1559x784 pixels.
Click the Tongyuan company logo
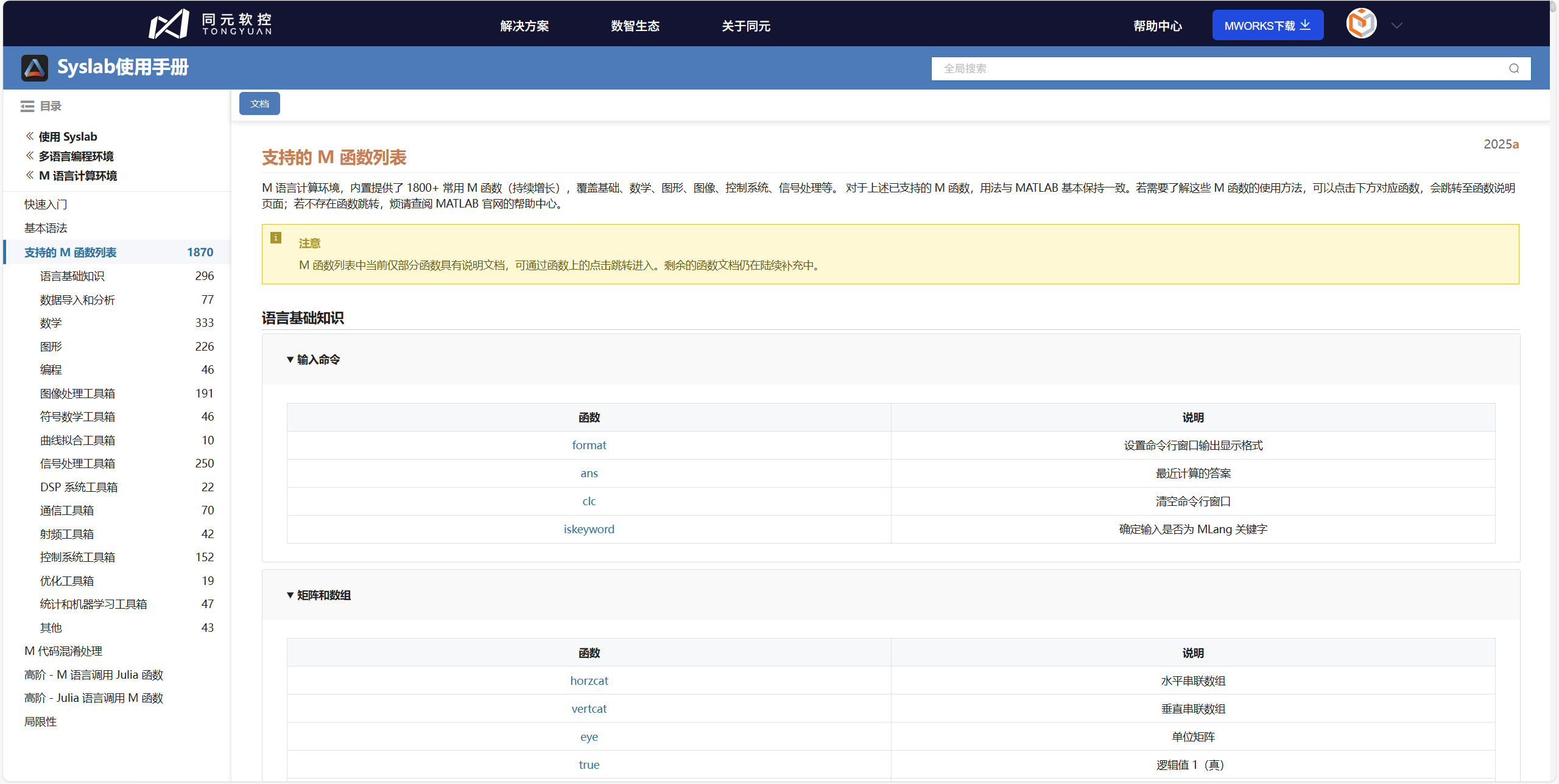tap(210, 24)
